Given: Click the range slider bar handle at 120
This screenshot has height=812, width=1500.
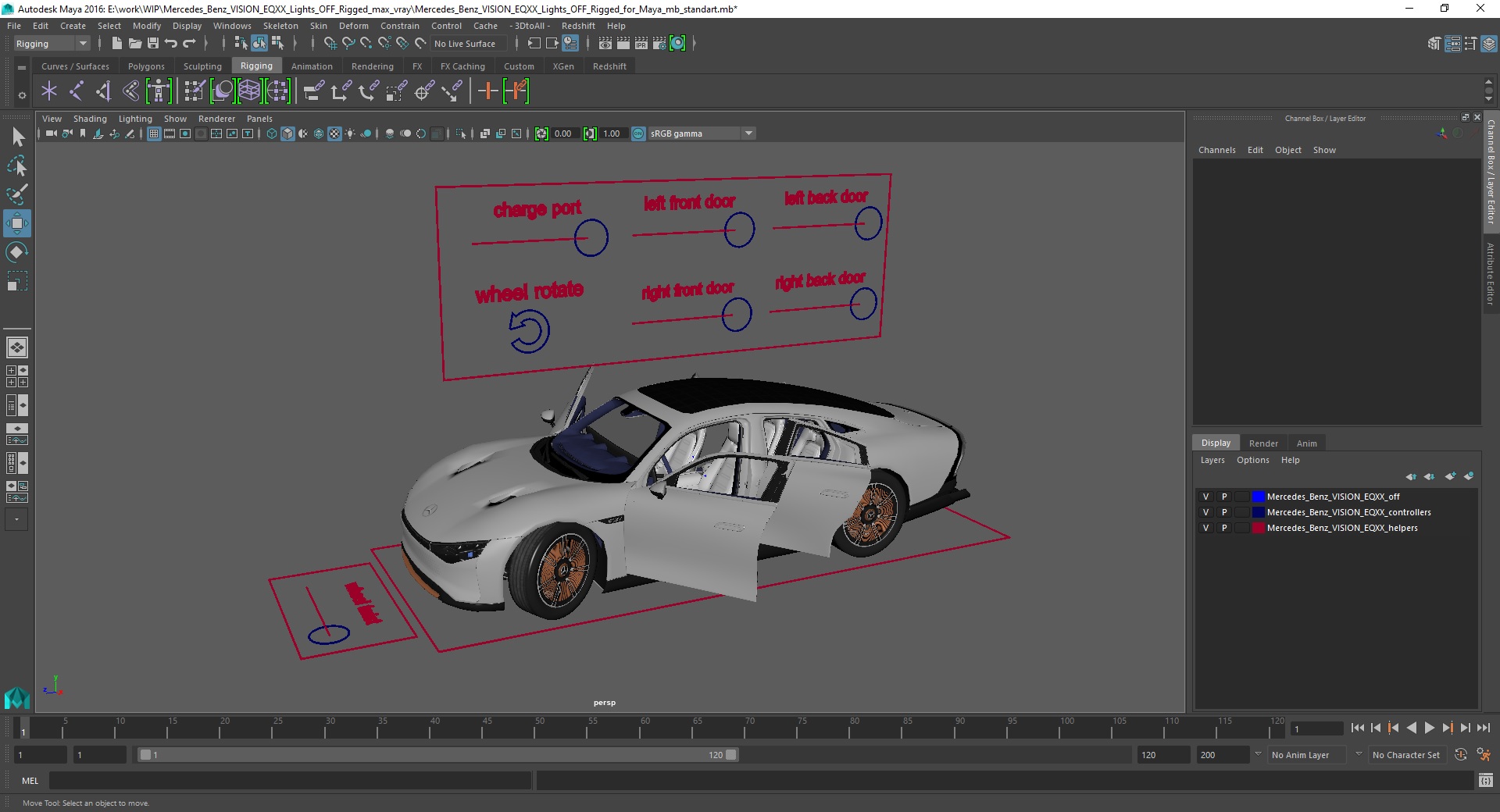Looking at the screenshot, I should point(730,755).
